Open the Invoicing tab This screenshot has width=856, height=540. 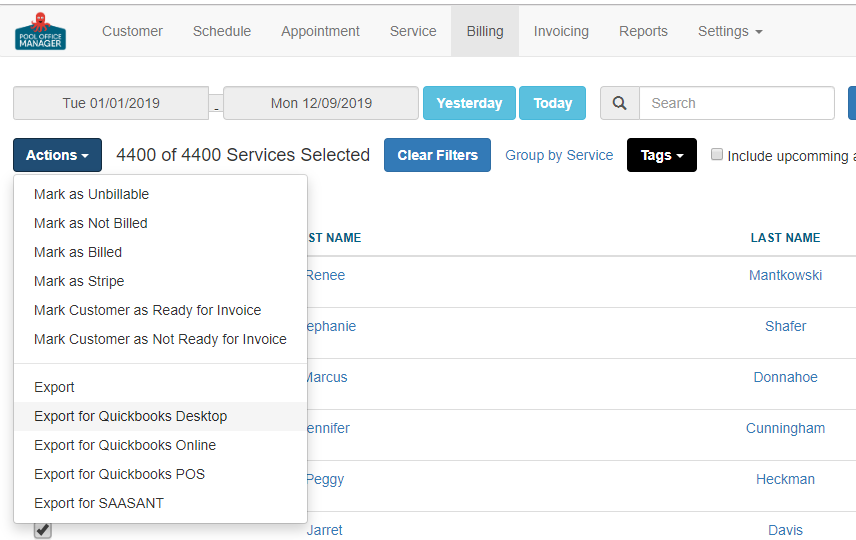coord(561,31)
